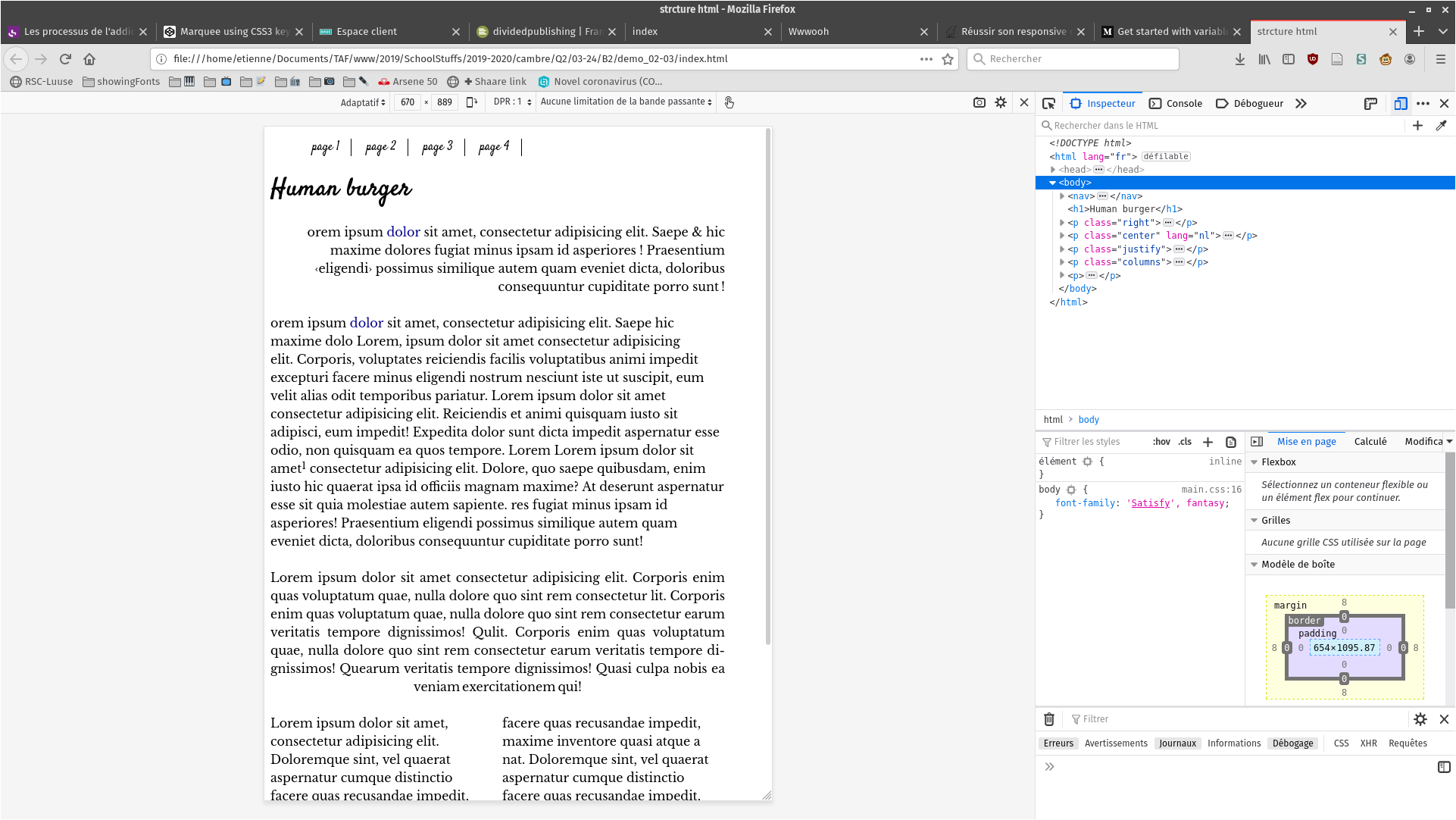Select the eyedropper color picker in inspector

(x=1441, y=126)
